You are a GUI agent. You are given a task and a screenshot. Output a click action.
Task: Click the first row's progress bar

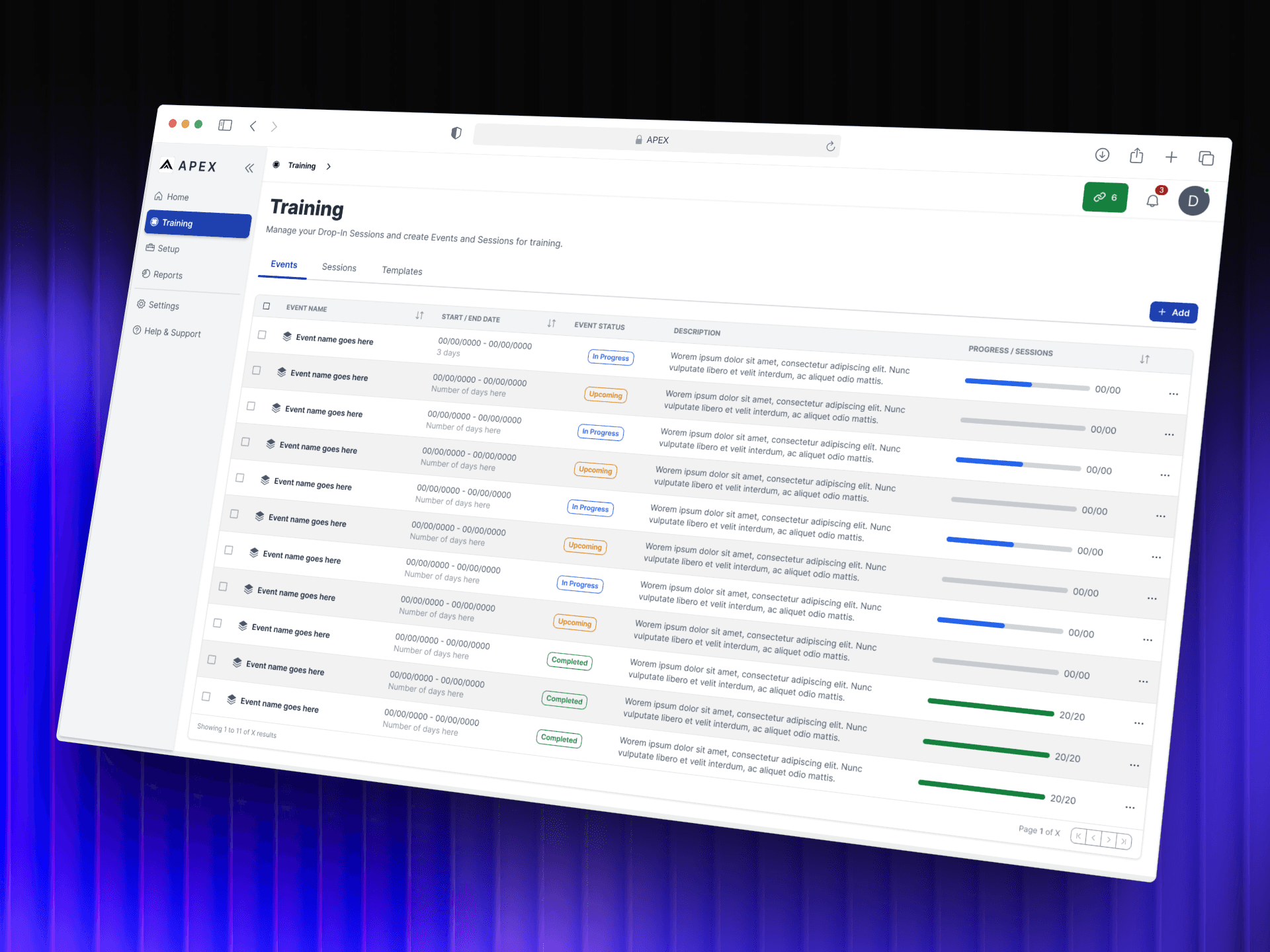pyautogui.click(x=1026, y=384)
